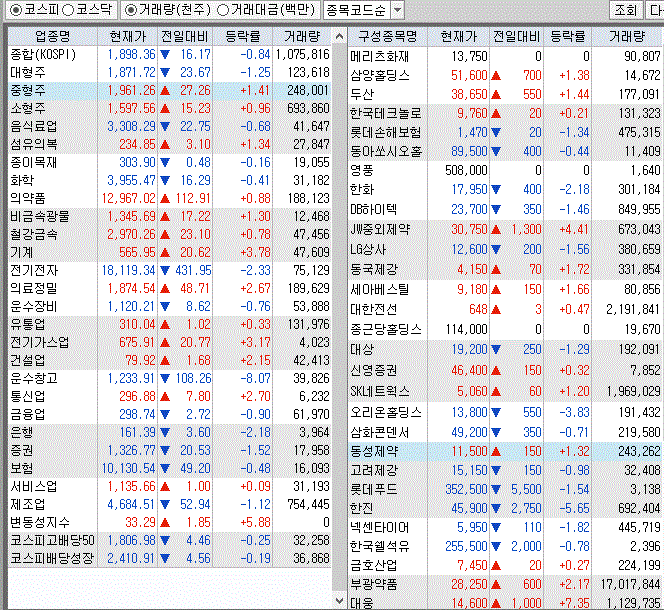Select the 유통업 sector row

[169, 324]
